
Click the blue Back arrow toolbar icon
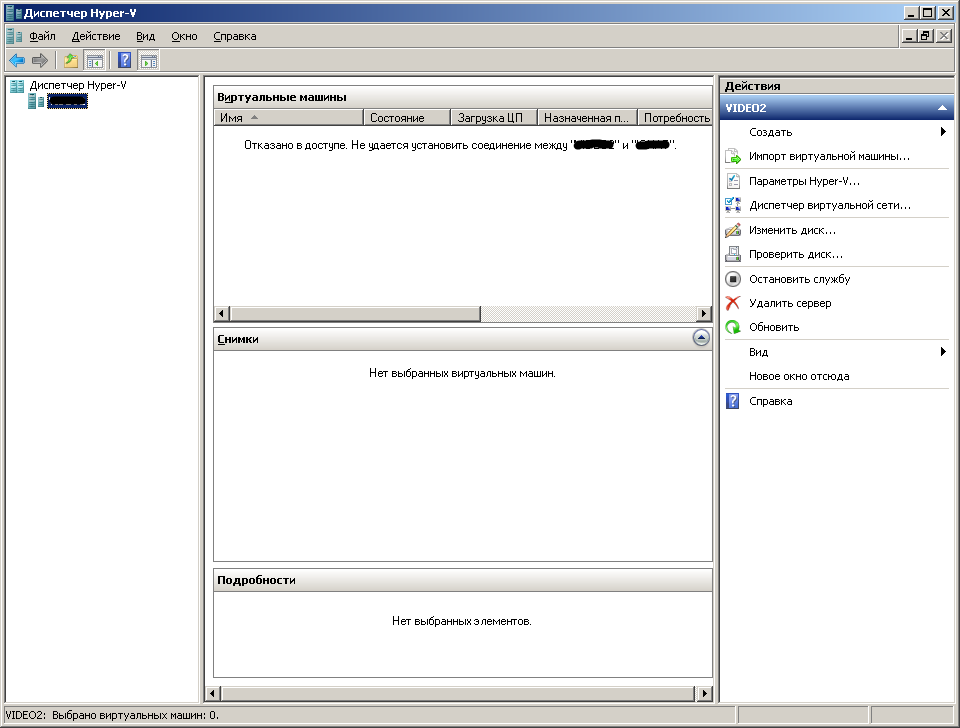coord(17,61)
